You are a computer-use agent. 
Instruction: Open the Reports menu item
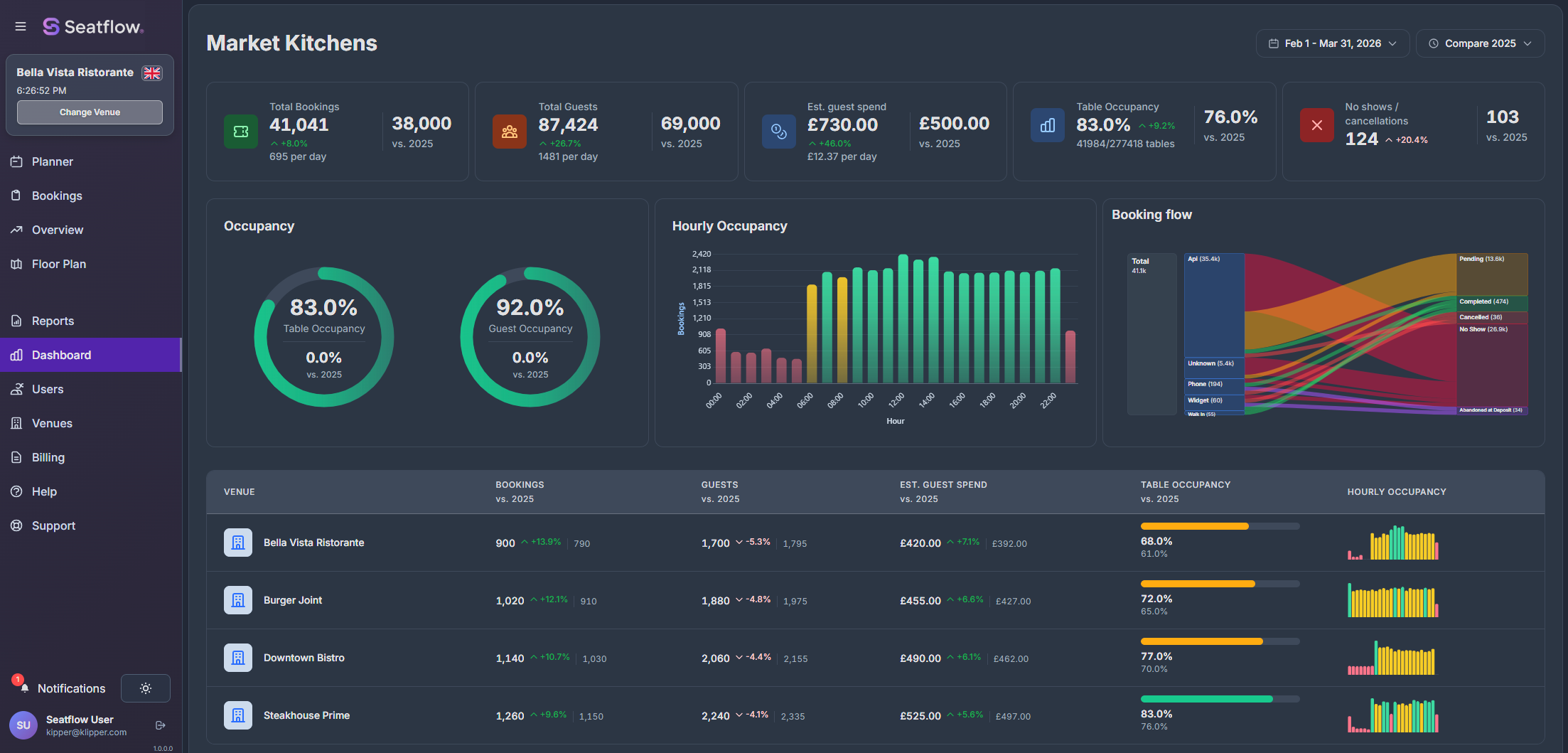[x=91, y=321]
